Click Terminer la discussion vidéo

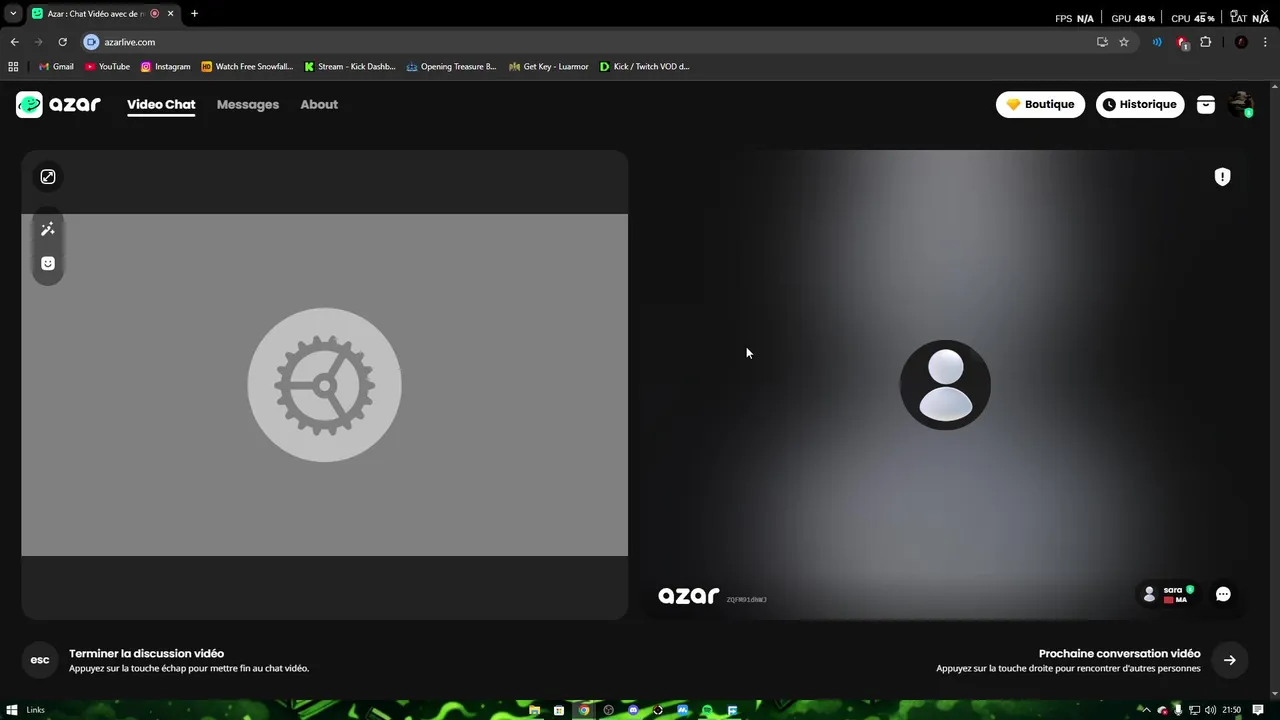click(146, 653)
